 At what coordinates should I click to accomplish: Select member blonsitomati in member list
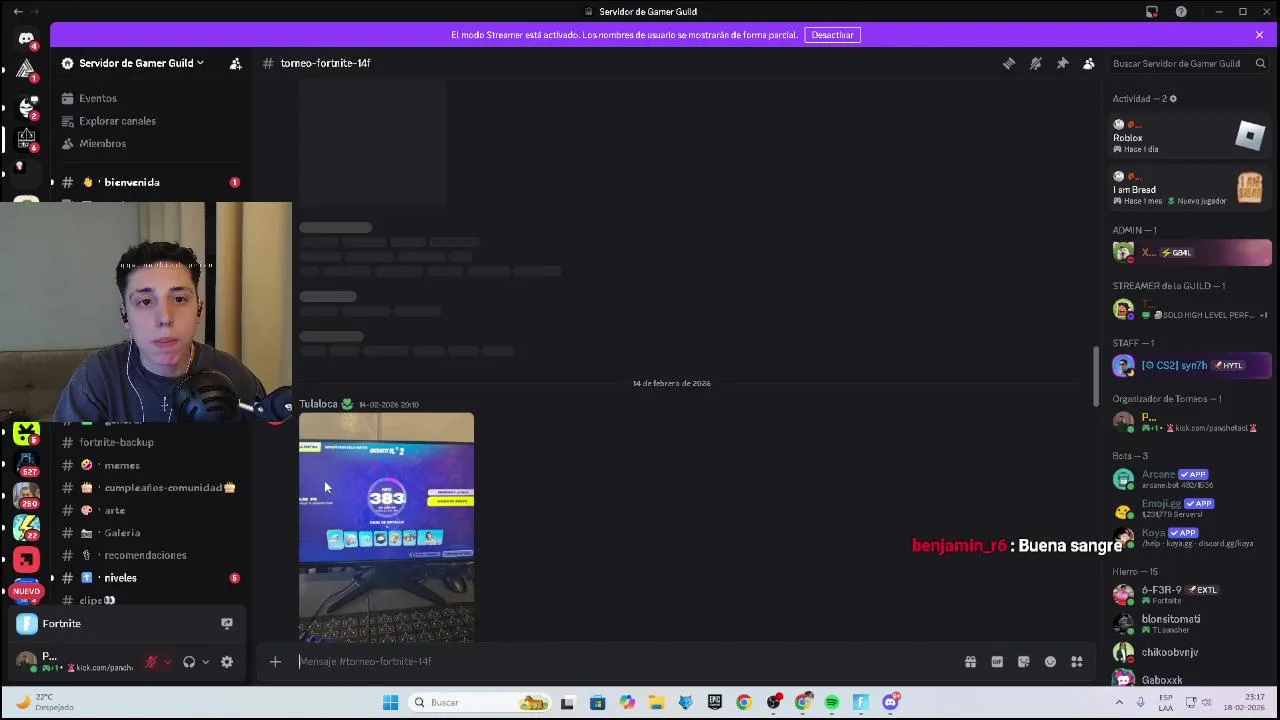pyautogui.click(x=1190, y=623)
